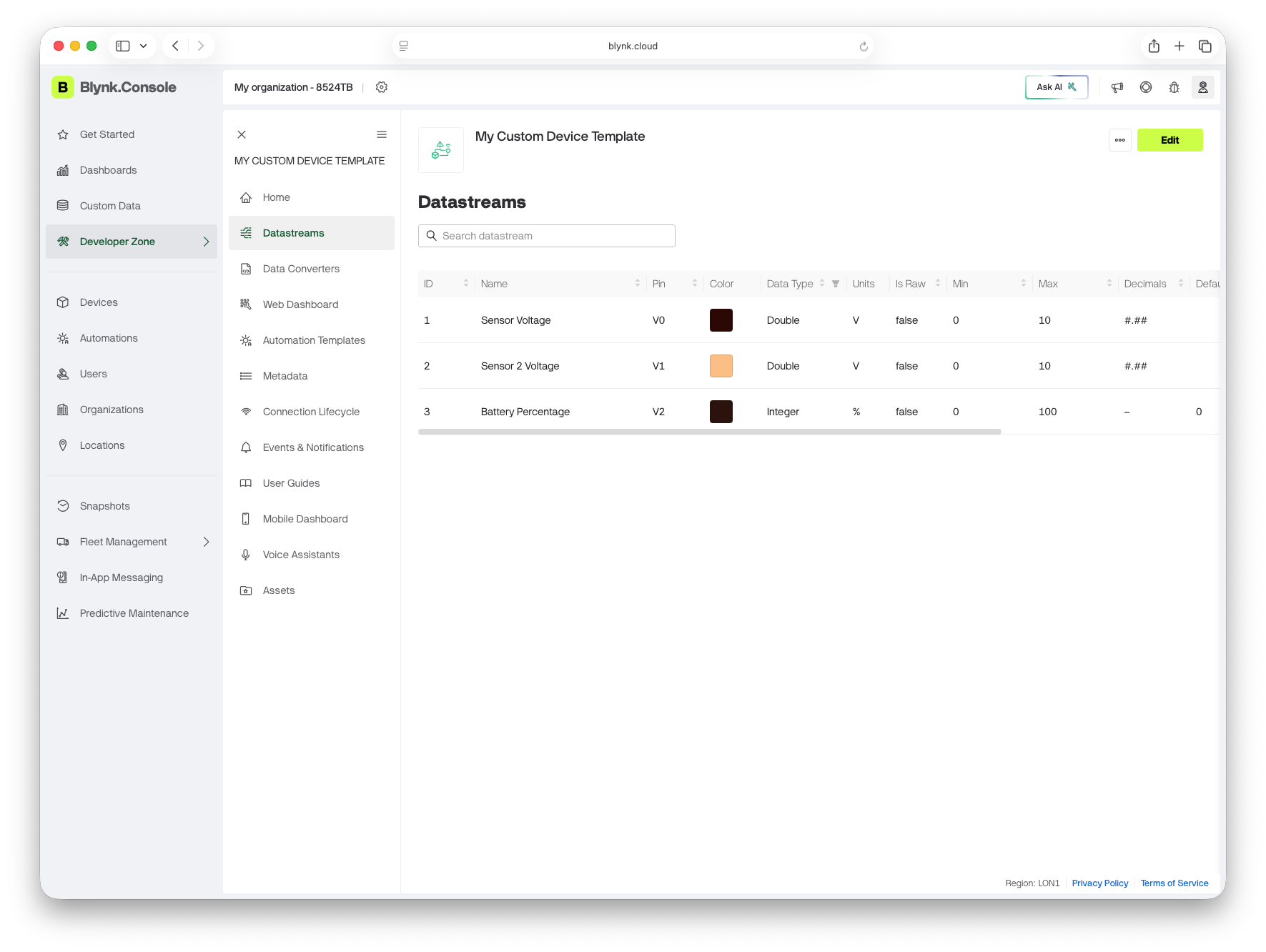Image resolution: width=1266 pixels, height=952 pixels.
Task: Sort by Is Raw column arrows
Action: click(938, 284)
